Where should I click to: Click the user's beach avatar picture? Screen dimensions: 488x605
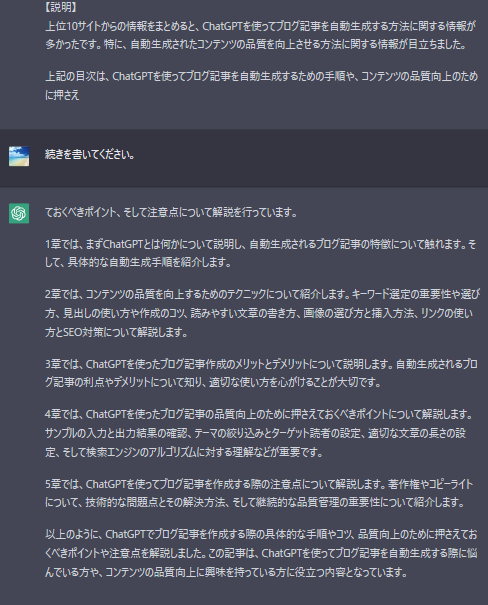pos(19,156)
